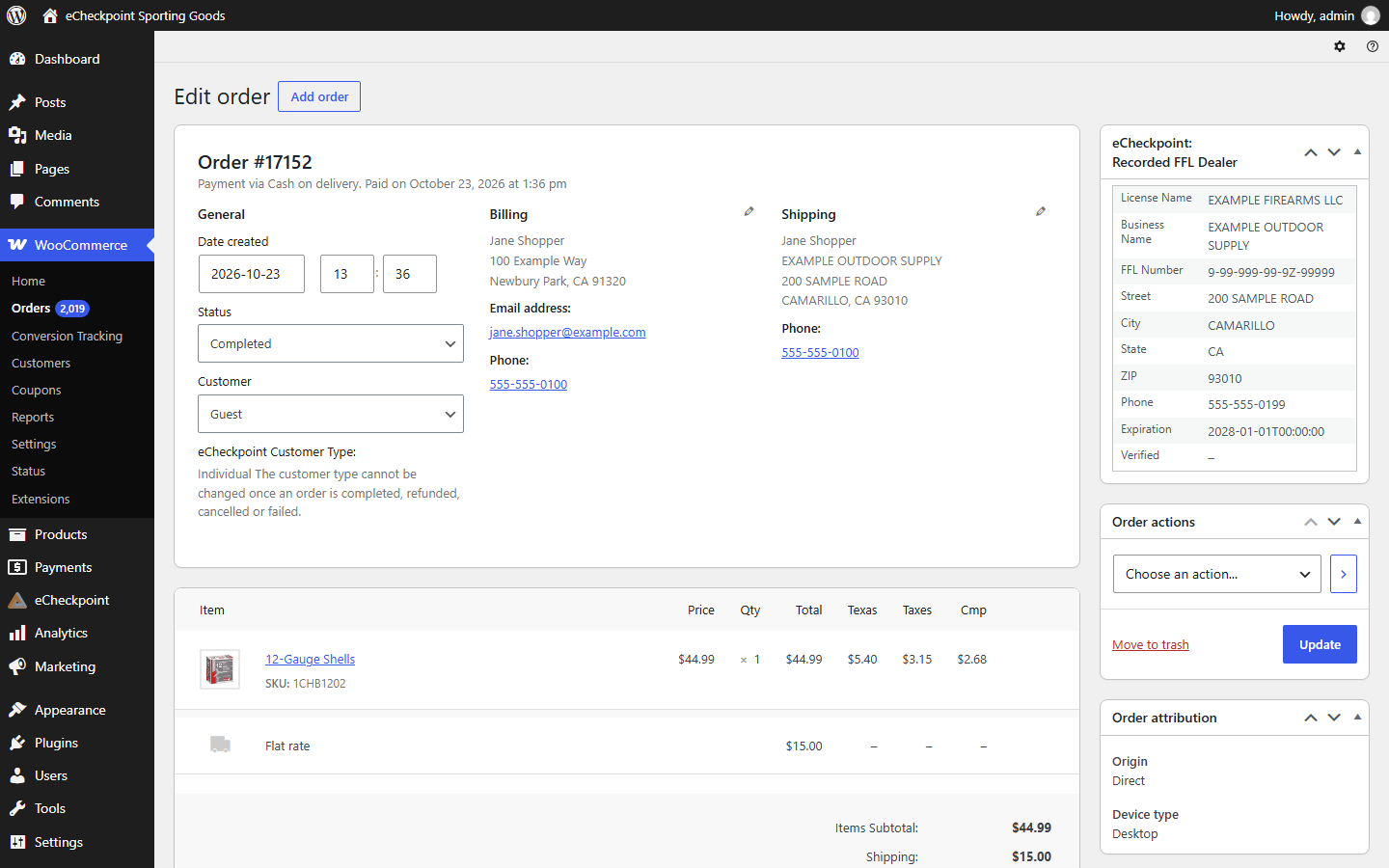Edit billing address pencil icon
The image size is (1389, 868).
coord(749,211)
